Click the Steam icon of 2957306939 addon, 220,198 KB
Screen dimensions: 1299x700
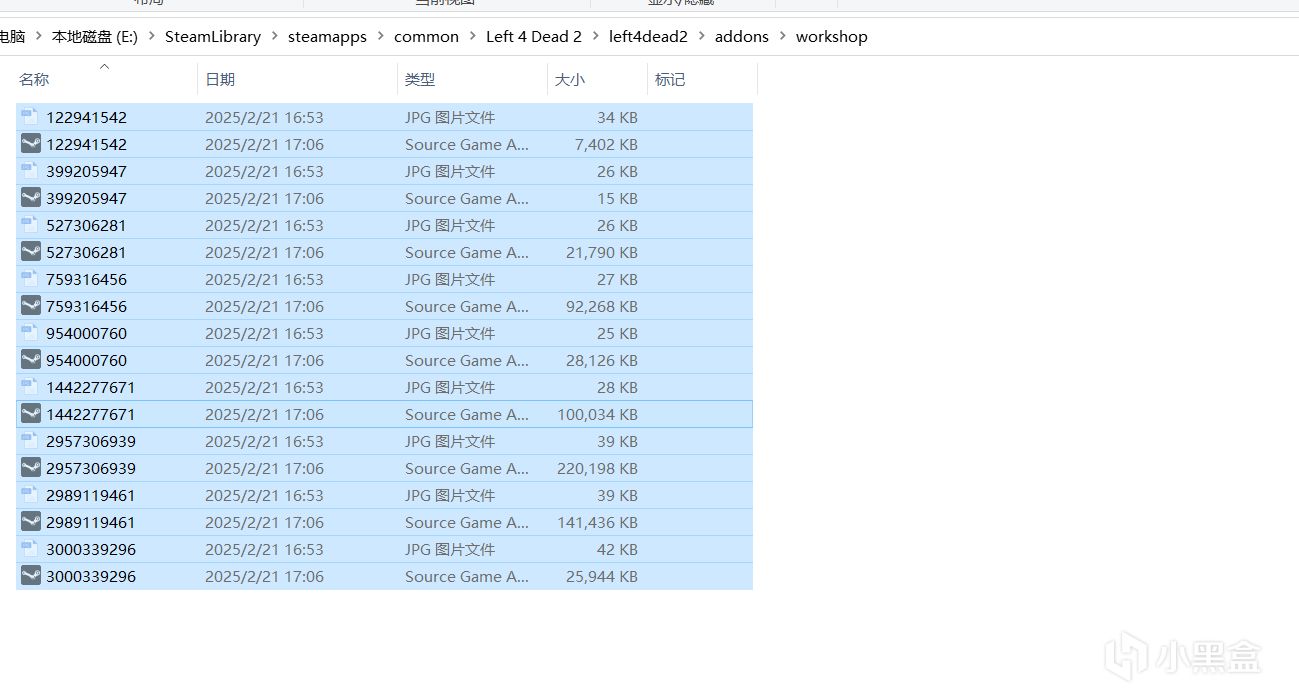(31, 468)
